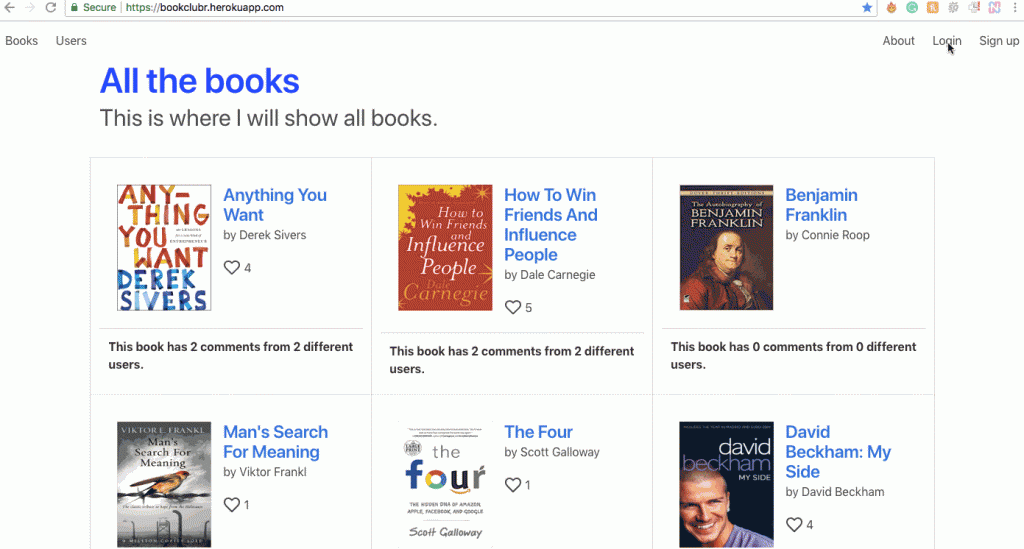Click the Sign up link
The width and height of the screenshot is (1024, 549).
(999, 41)
